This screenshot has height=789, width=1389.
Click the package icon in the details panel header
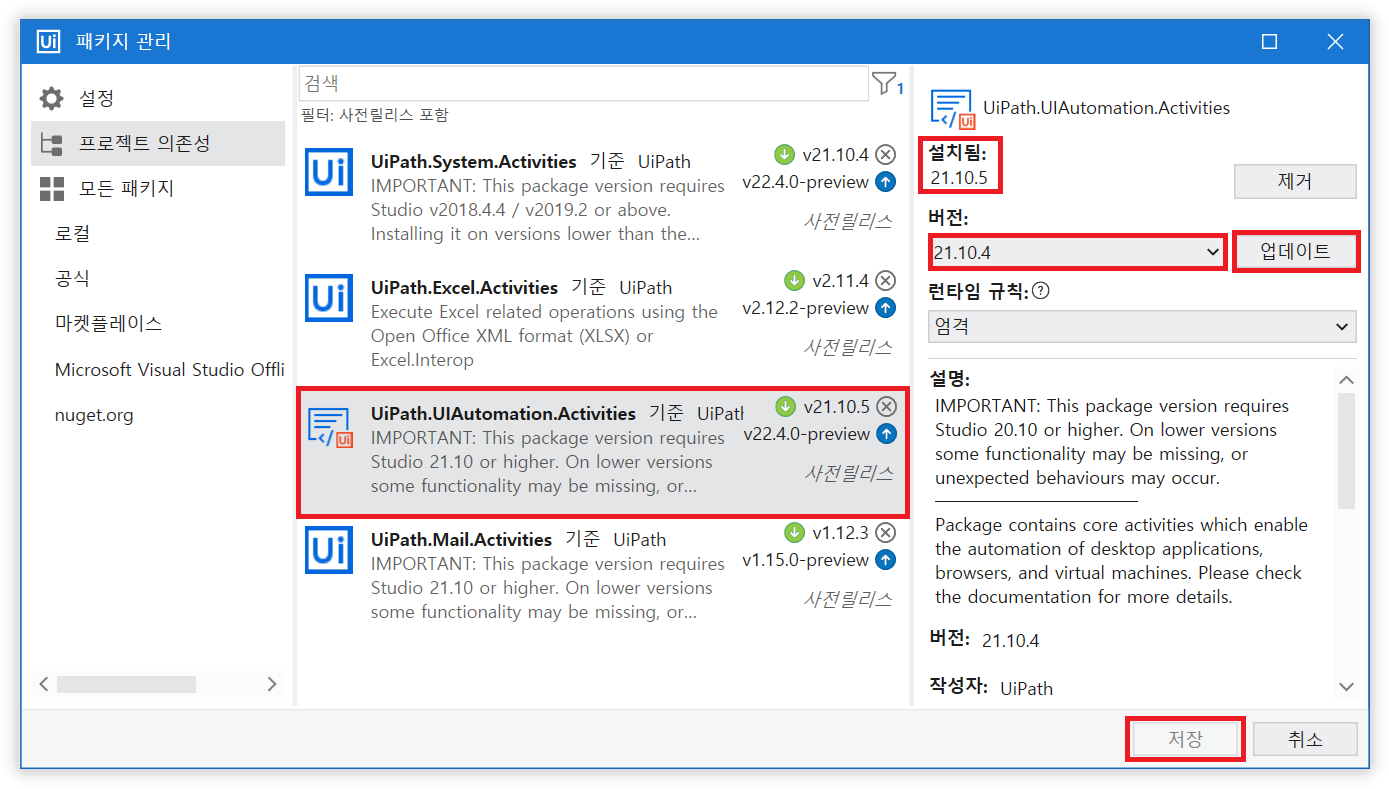click(x=952, y=108)
